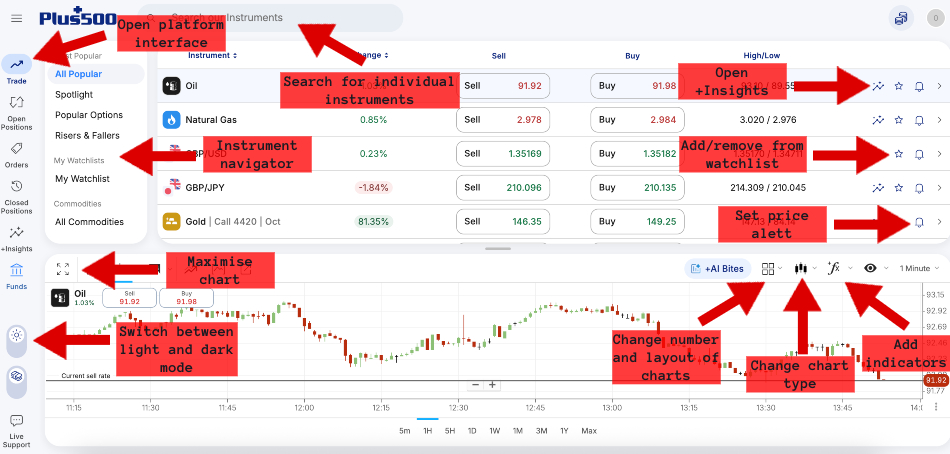Star GBP/JPY for the watchlist
This screenshot has height=454, width=950.
(899, 188)
